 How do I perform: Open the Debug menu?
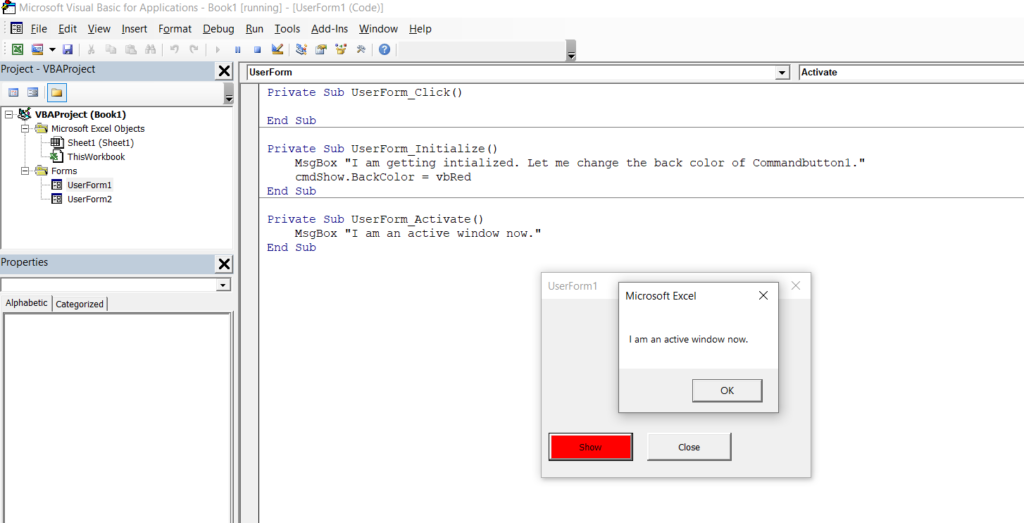pos(218,29)
